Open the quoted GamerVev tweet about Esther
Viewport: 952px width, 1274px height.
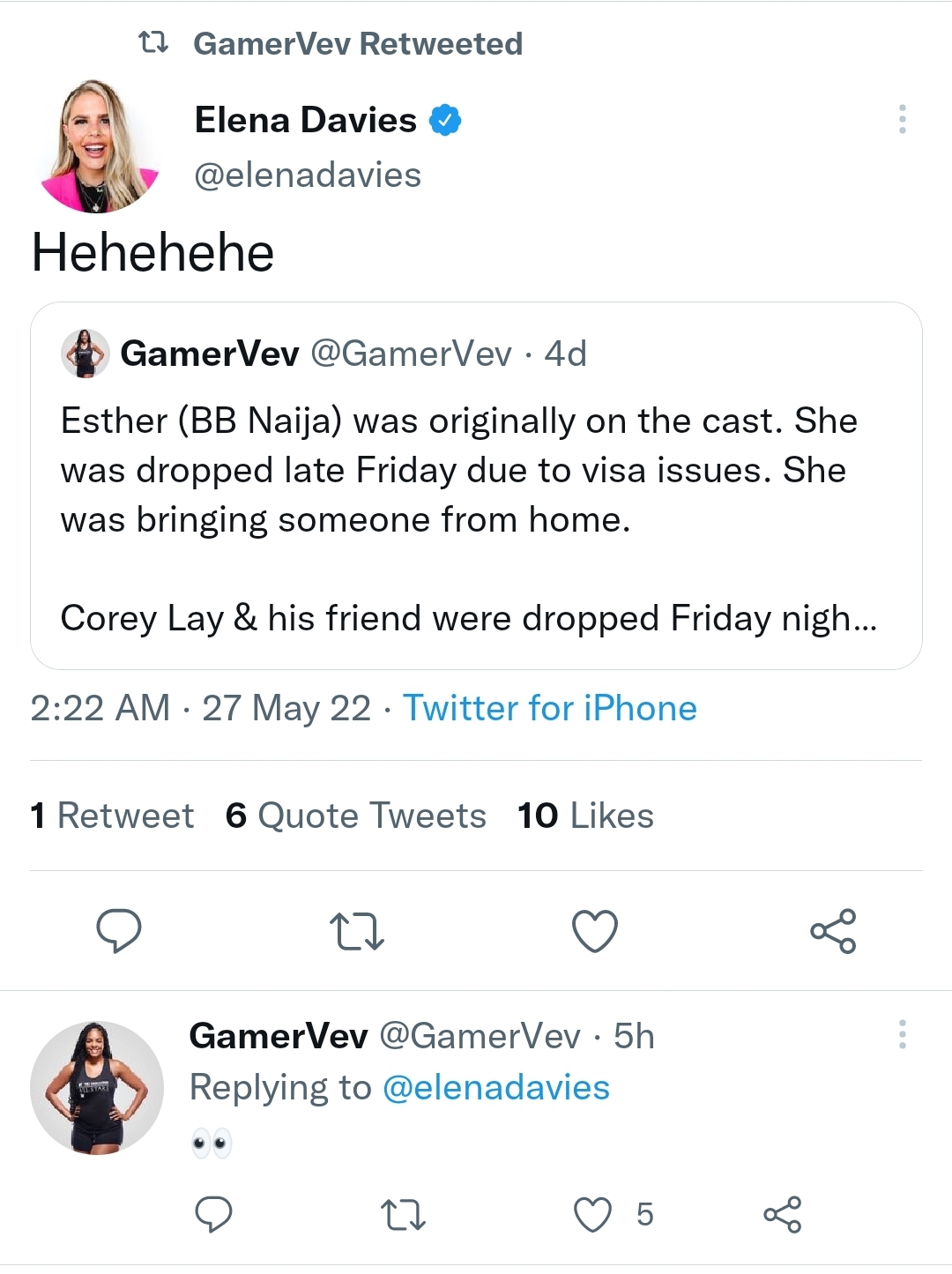[476, 486]
